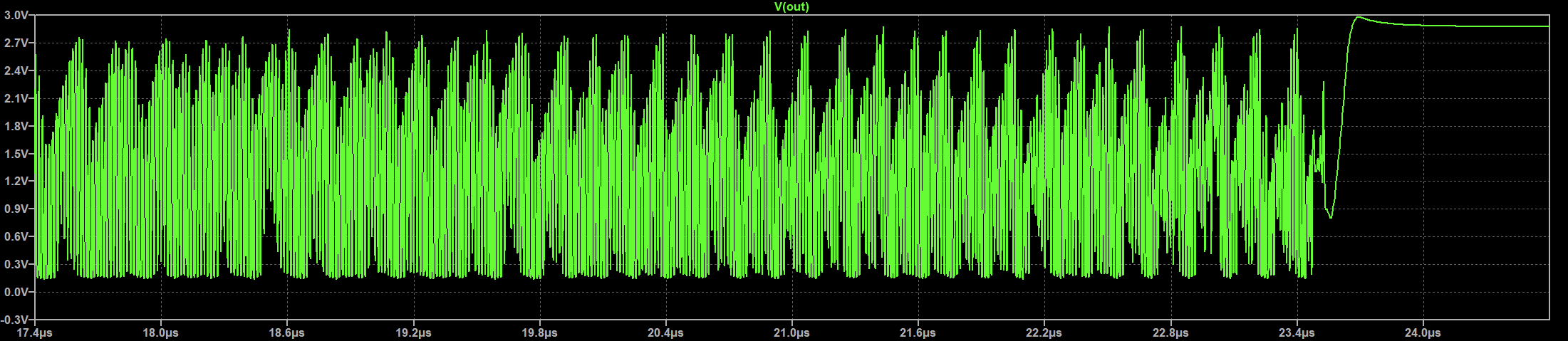This screenshot has height=341, width=1568.
Task: Click the waveform dip bottom before final rise
Action: [1330, 217]
